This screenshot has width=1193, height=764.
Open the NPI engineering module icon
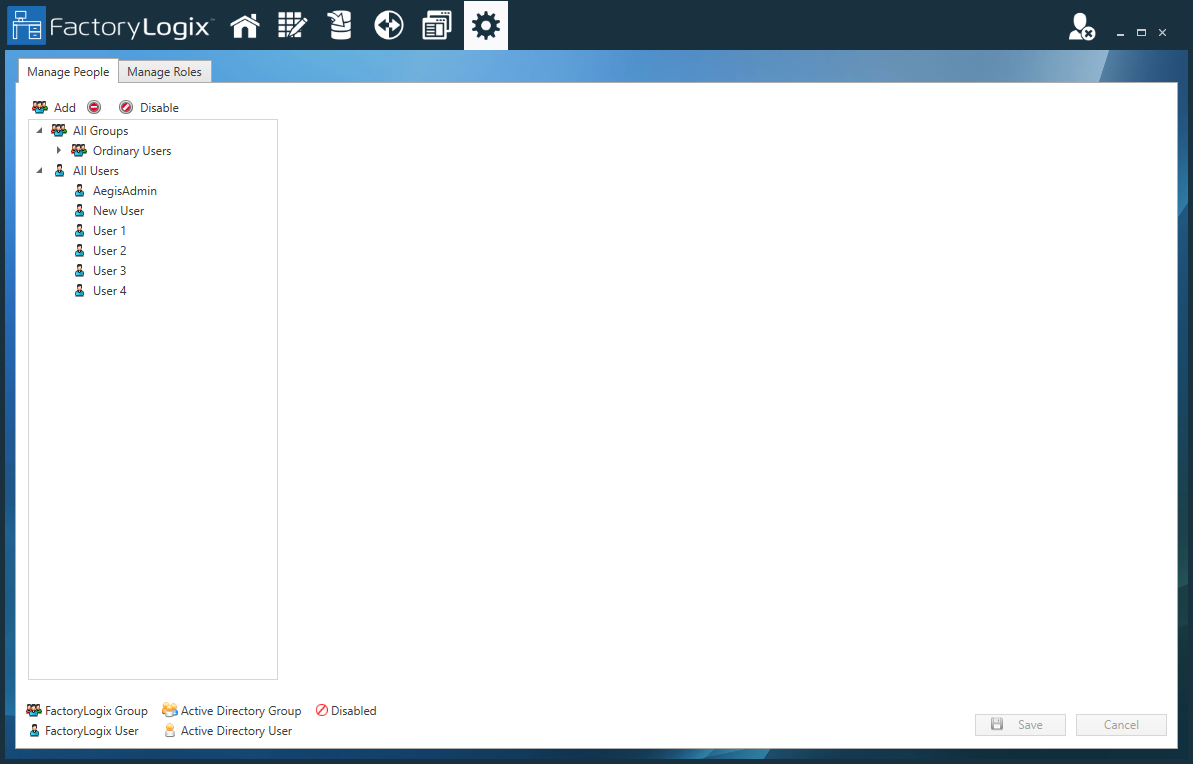(x=292, y=25)
